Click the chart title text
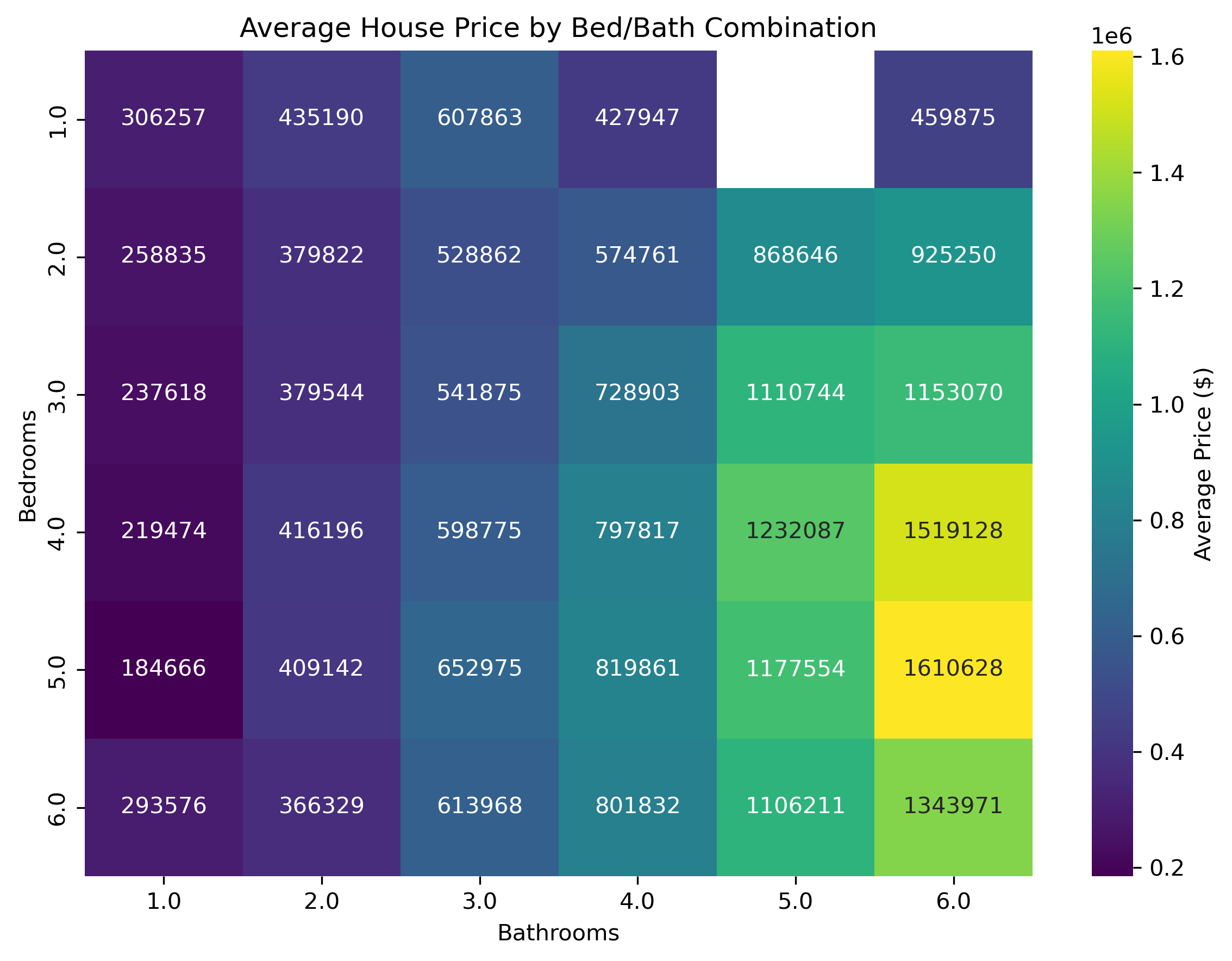 [558, 28]
